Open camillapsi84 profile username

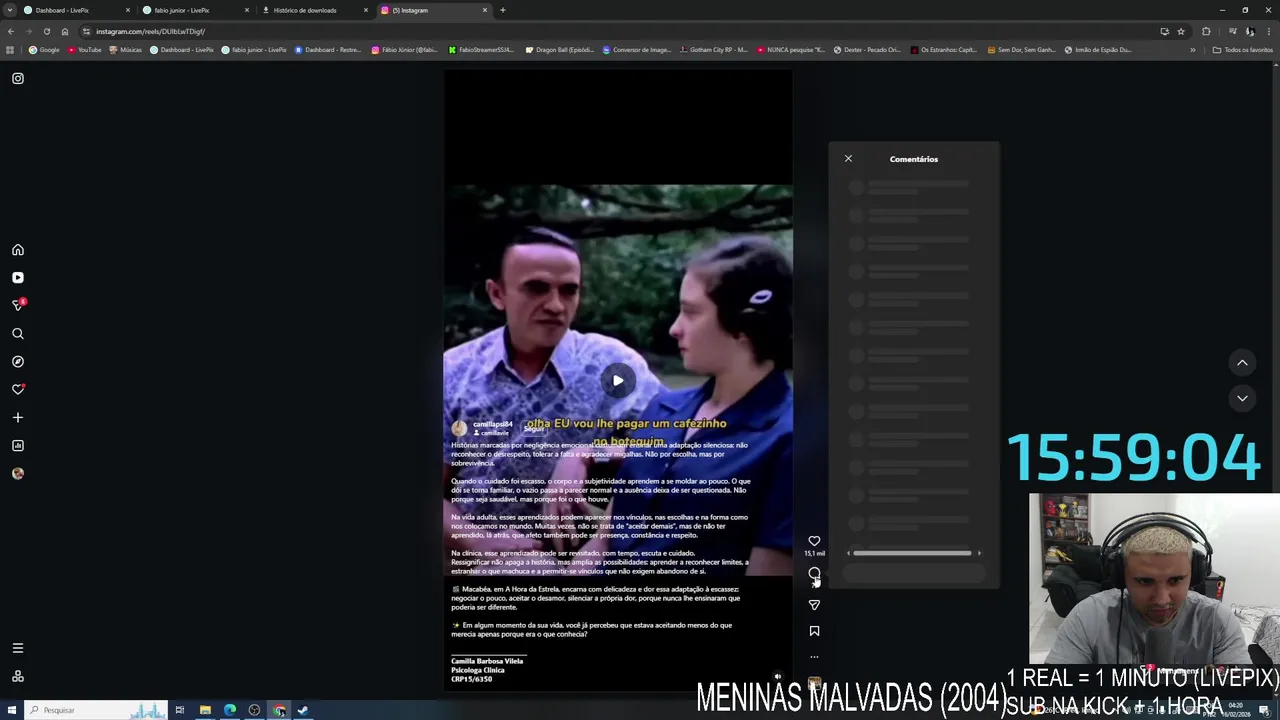[x=493, y=424]
